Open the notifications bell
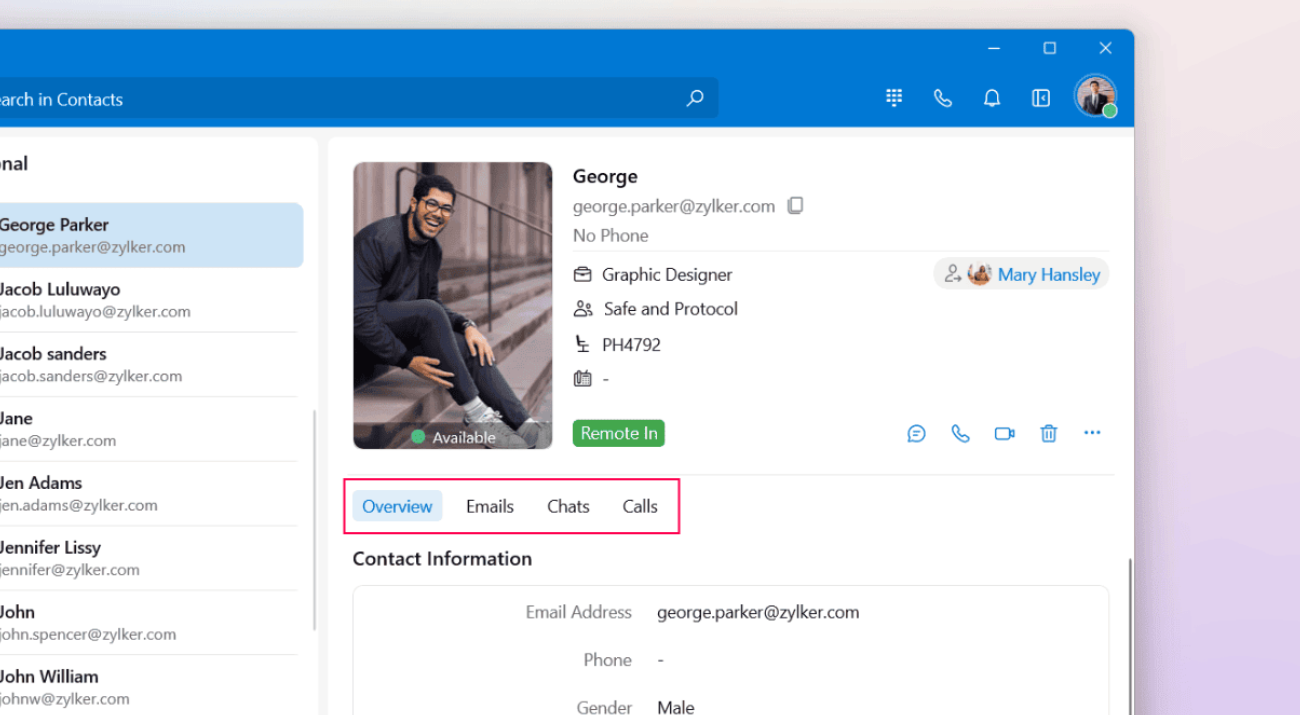1300x715 pixels. click(x=991, y=98)
